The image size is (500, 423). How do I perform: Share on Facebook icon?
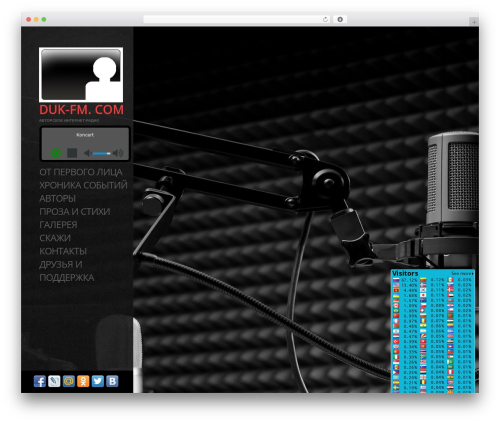[40, 381]
